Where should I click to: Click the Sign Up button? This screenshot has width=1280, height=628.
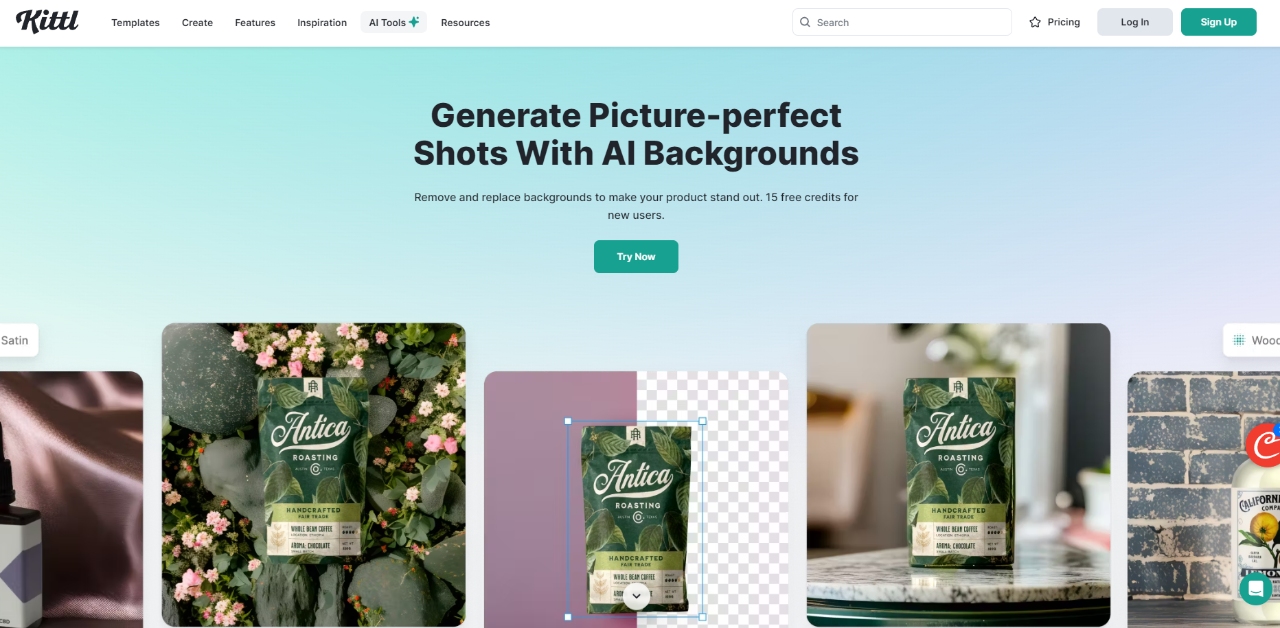1218,22
